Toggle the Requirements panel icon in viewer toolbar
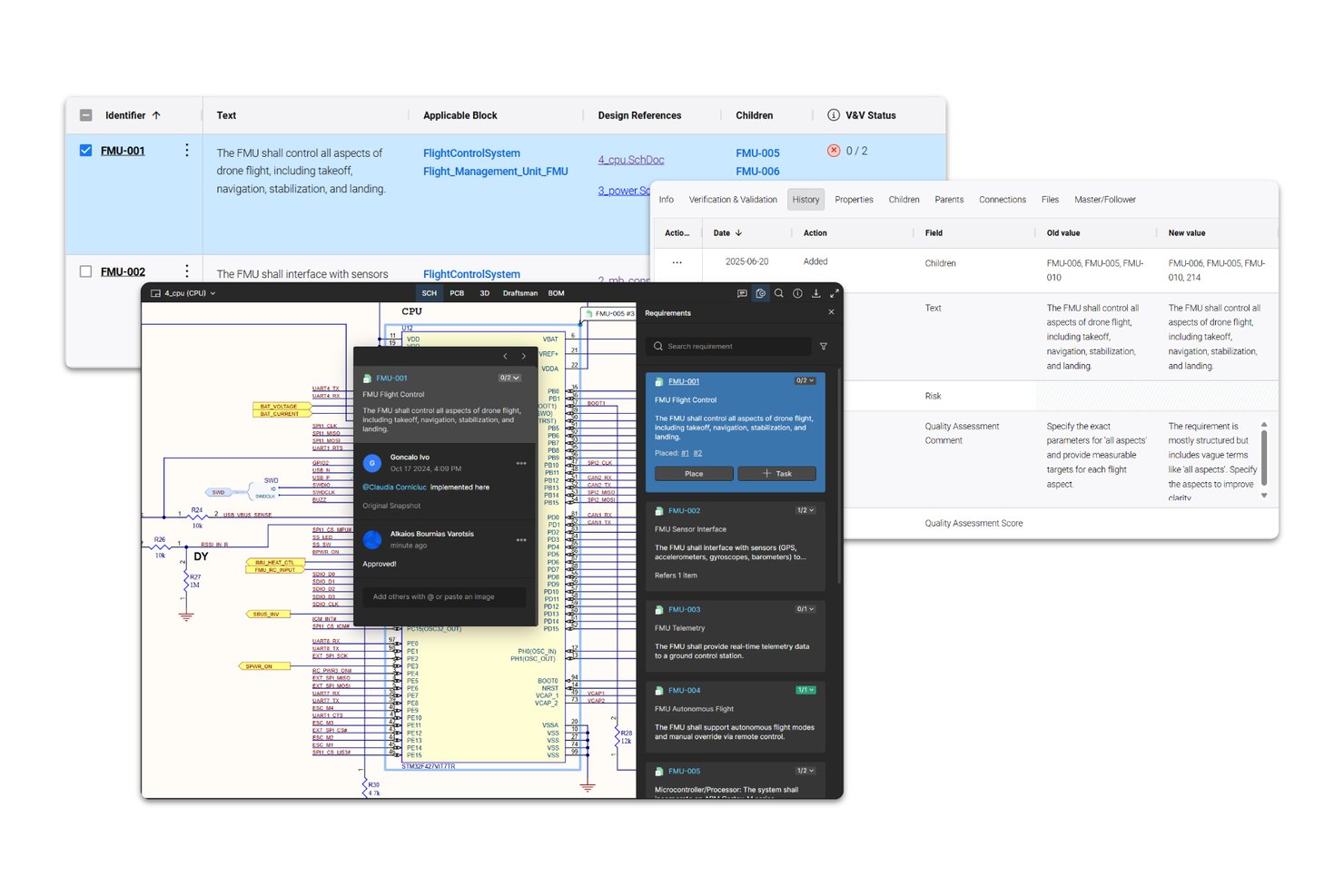 (760, 293)
